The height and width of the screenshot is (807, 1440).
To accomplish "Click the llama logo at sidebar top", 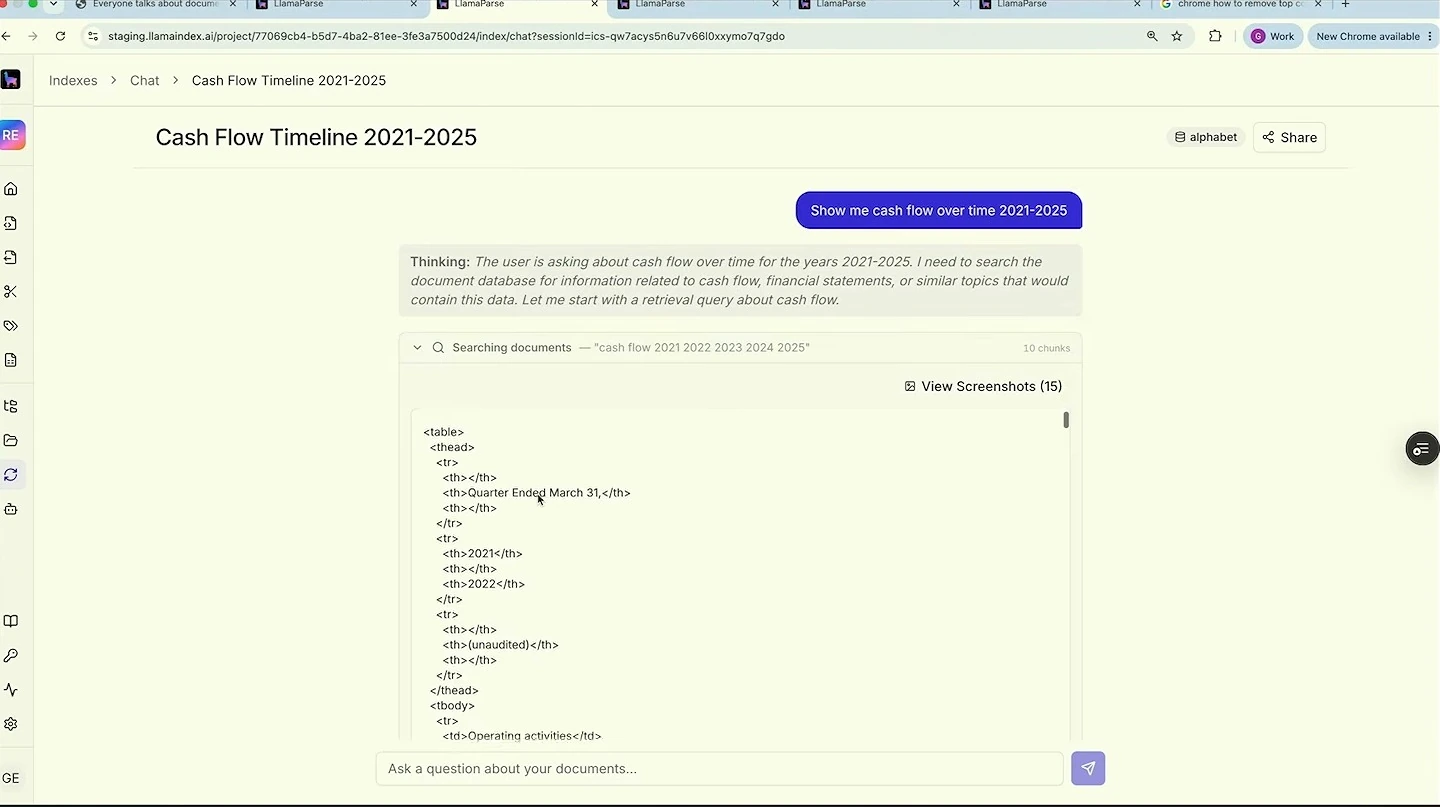I will [x=11, y=80].
